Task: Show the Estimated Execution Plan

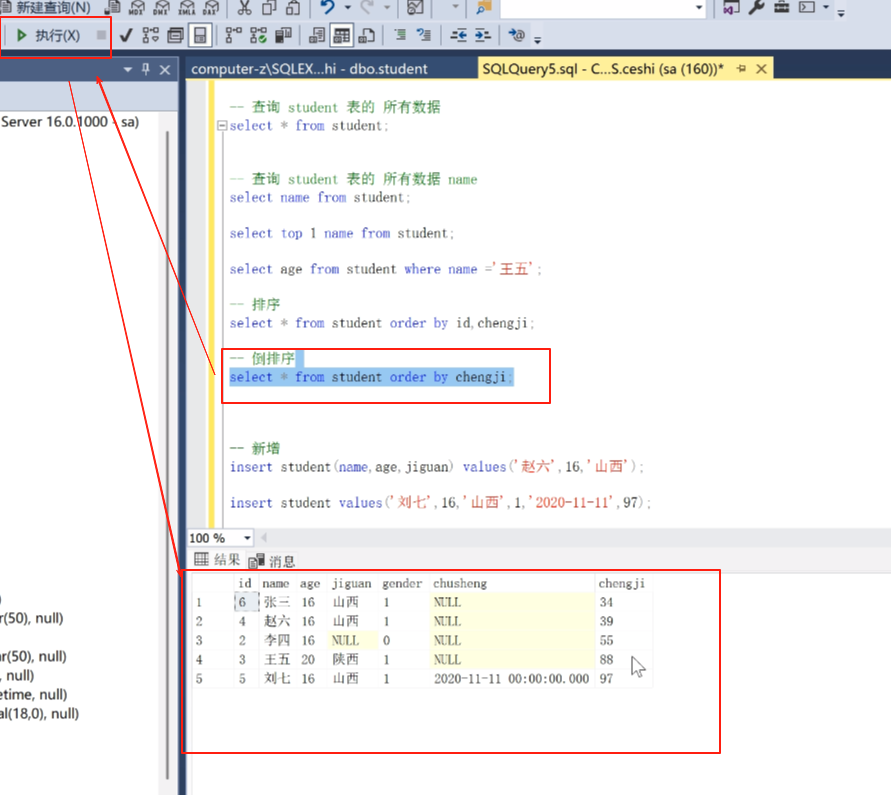Action: [151, 36]
